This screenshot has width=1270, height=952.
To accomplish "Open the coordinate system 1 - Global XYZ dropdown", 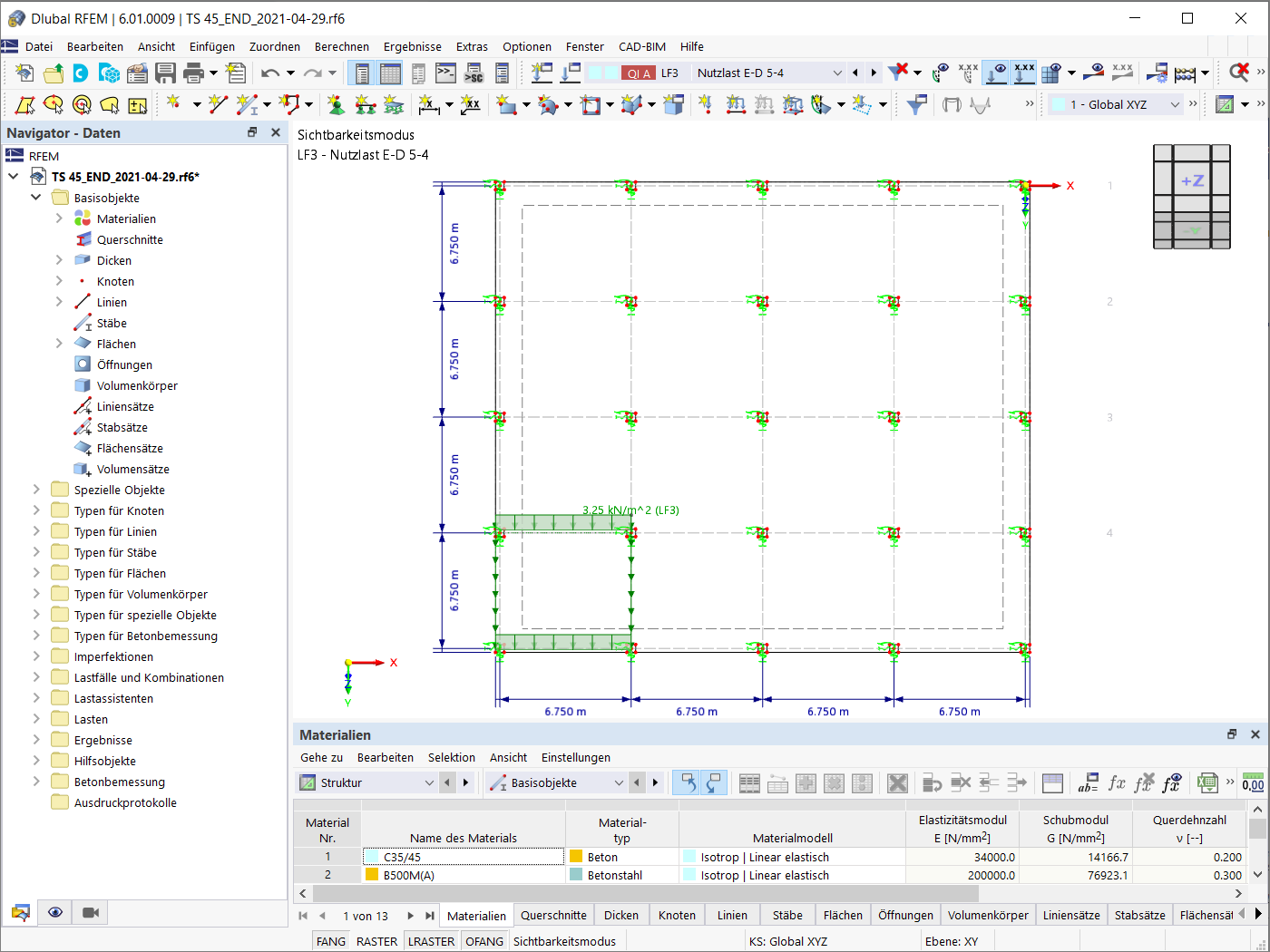I will (1176, 105).
